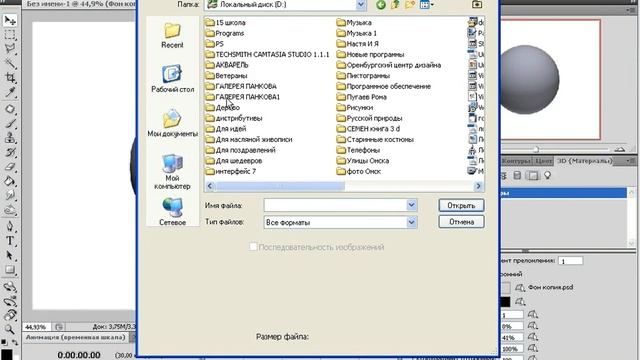Select the Eyedropper tool
Screen dimensions: 640x360
pyautogui.click(x=10, y=92)
